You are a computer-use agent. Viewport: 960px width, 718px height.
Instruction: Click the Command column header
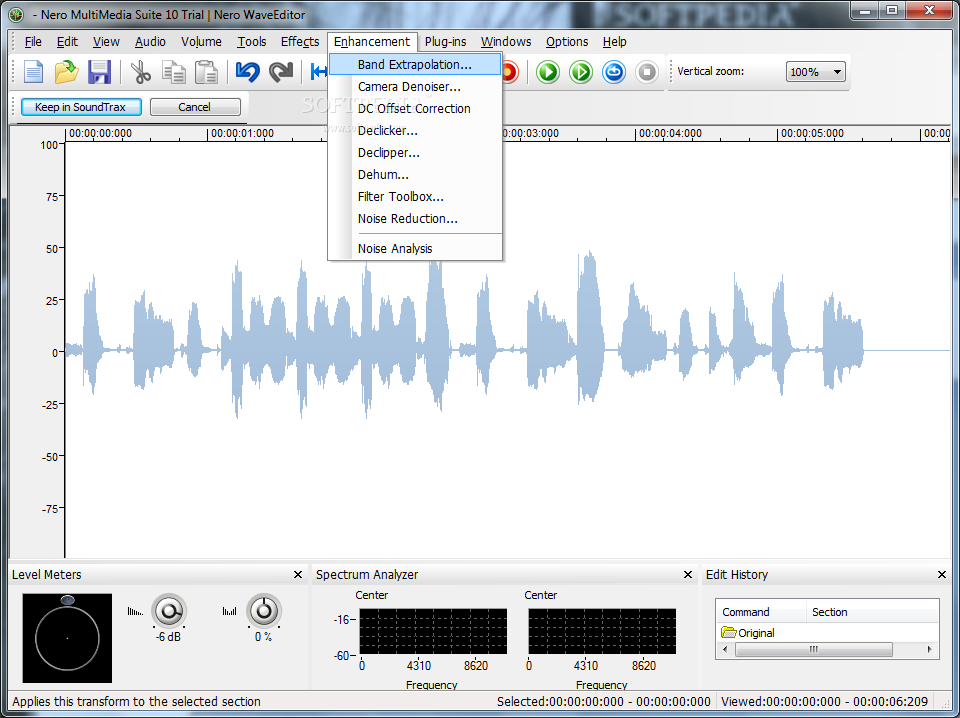(x=761, y=612)
